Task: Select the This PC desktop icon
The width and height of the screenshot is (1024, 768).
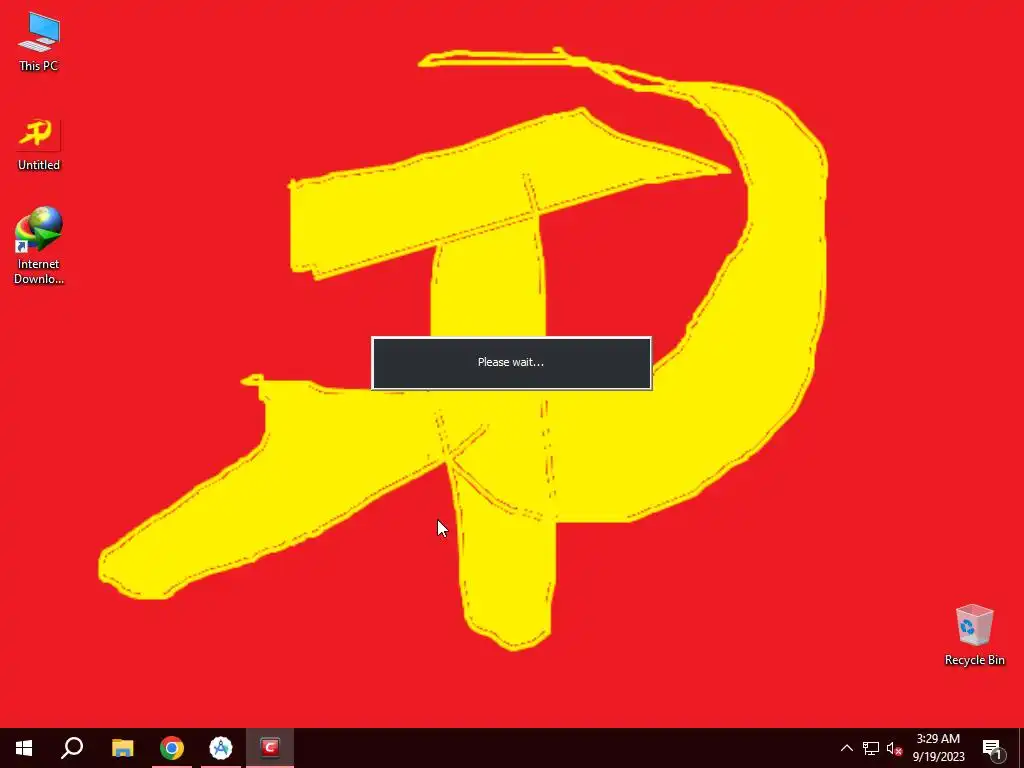Action: pos(39,42)
